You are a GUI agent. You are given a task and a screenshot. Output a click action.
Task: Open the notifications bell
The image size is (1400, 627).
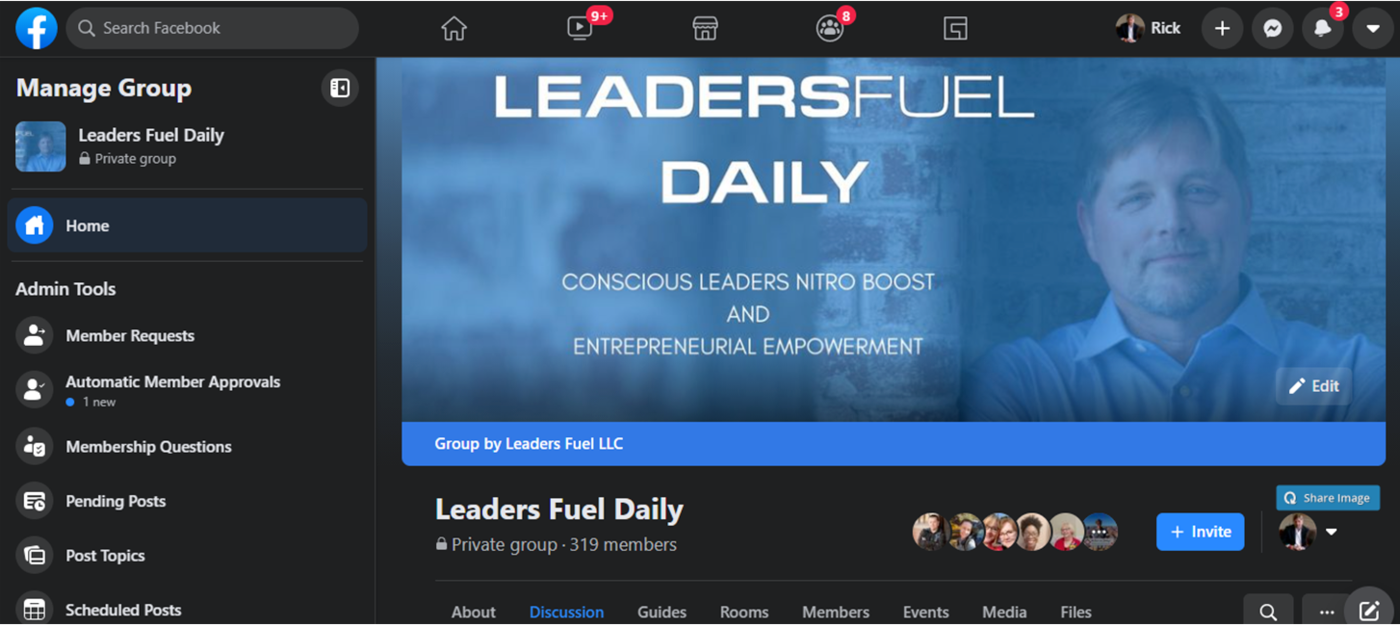(x=1322, y=29)
